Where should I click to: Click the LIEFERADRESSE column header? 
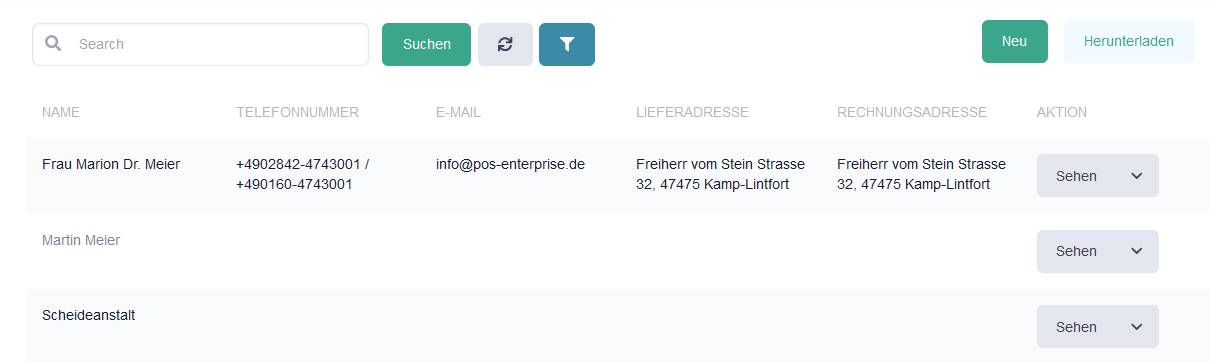[x=692, y=112]
